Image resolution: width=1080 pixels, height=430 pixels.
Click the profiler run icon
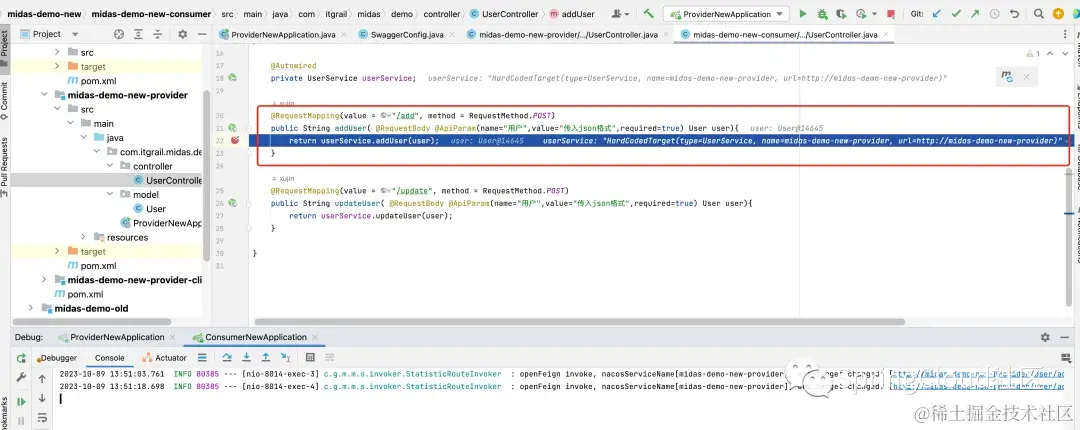click(x=860, y=14)
